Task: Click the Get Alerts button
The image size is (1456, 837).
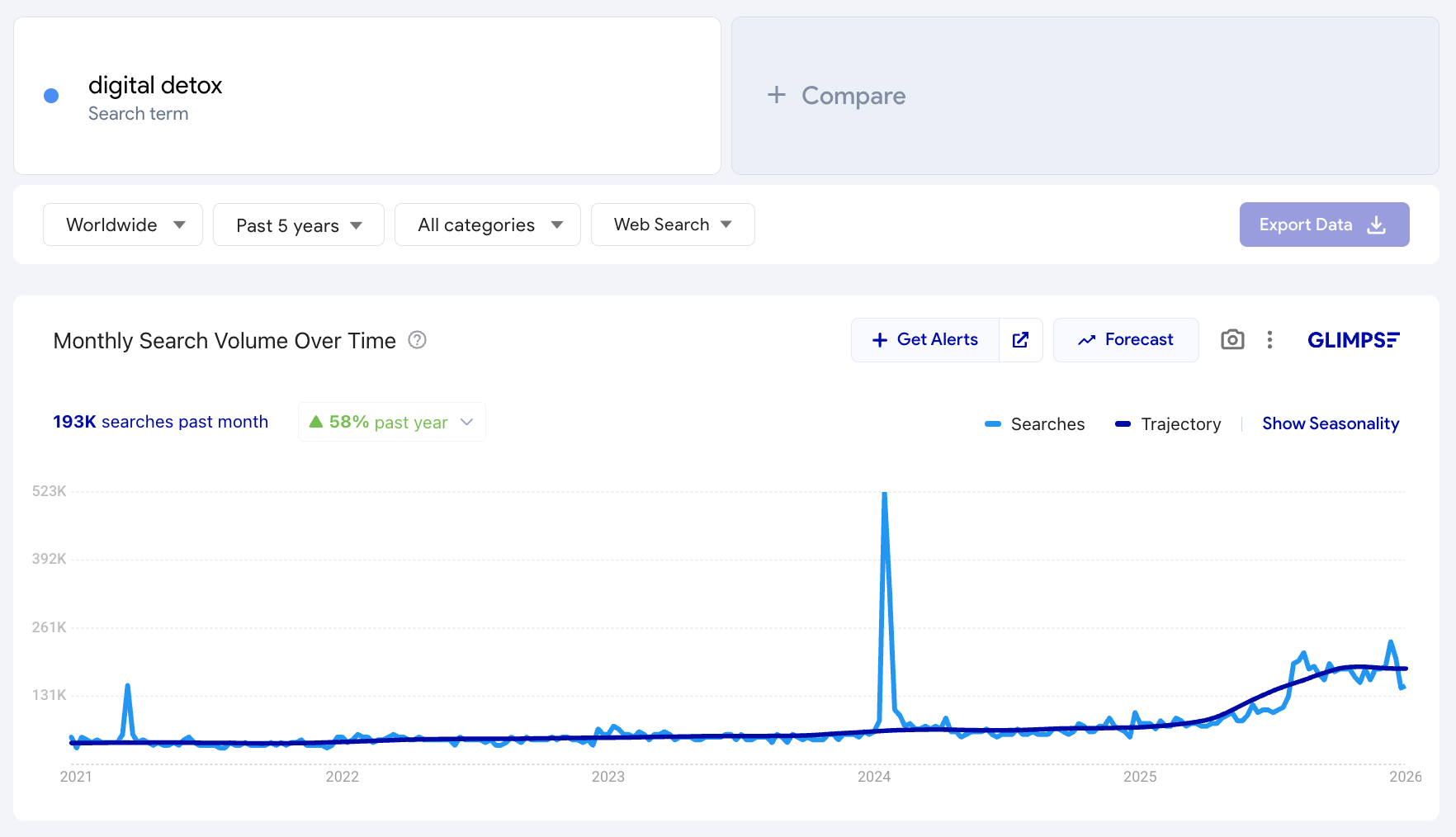Action: (925, 339)
